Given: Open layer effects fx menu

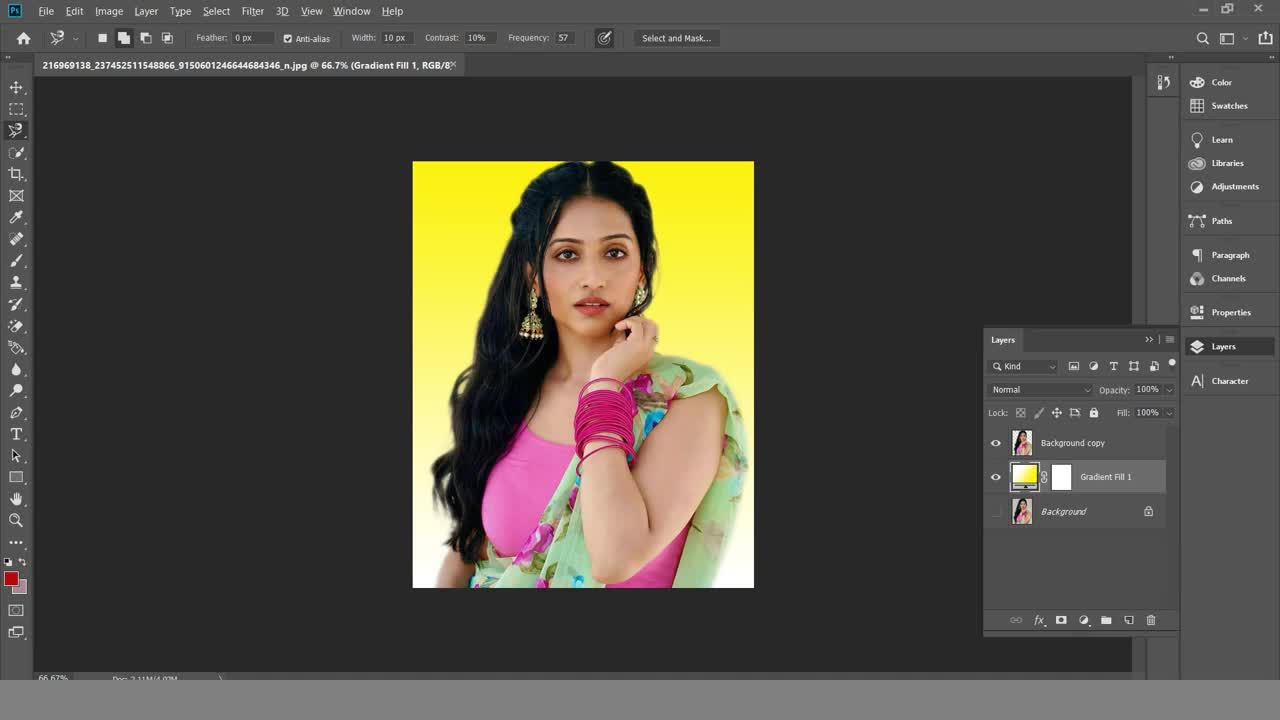Looking at the screenshot, I should [1039, 620].
